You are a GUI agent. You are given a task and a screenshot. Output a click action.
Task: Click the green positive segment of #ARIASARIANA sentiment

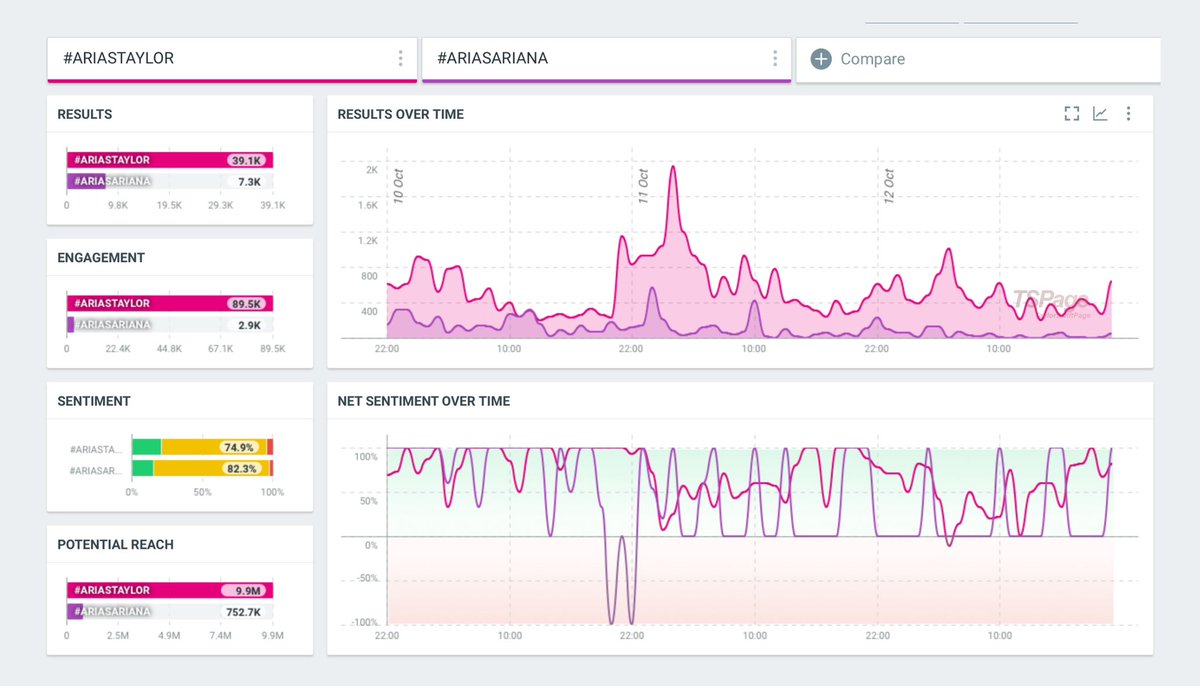[x=142, y=468]
